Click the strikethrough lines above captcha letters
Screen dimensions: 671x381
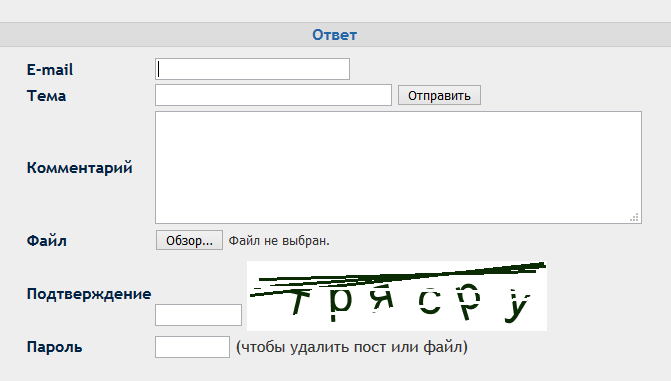[398, 277]
